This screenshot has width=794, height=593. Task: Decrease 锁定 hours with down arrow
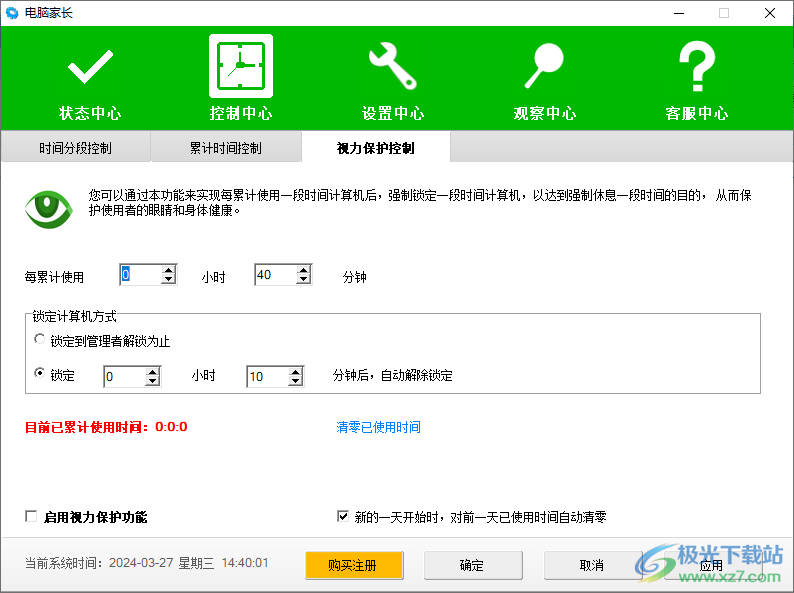(x=152, y=381)
